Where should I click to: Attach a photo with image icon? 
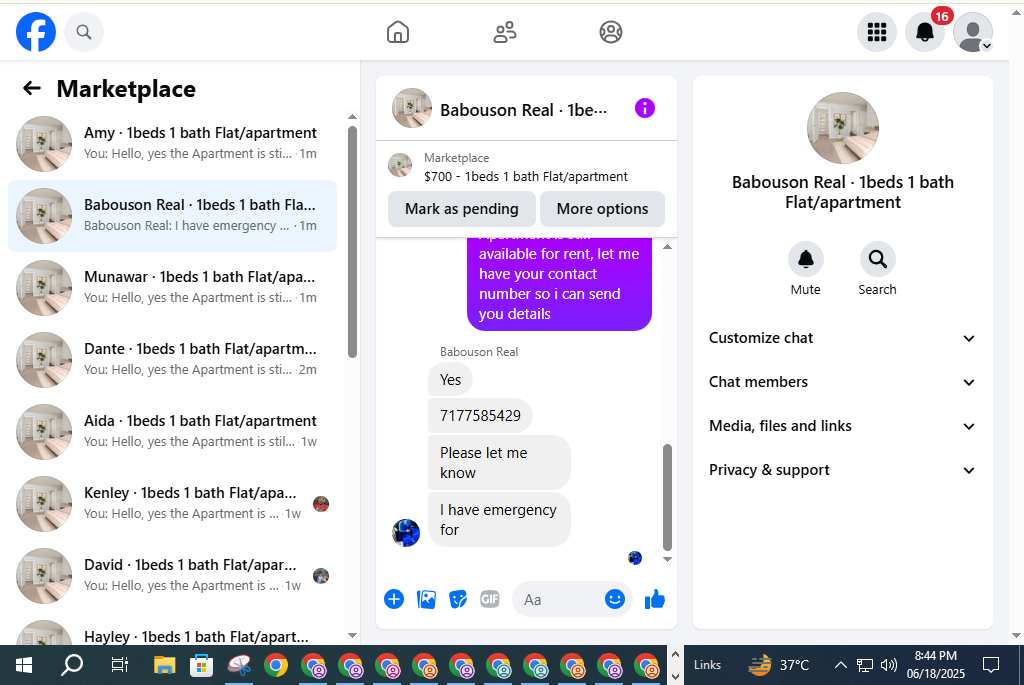click(x=426, y=599)
